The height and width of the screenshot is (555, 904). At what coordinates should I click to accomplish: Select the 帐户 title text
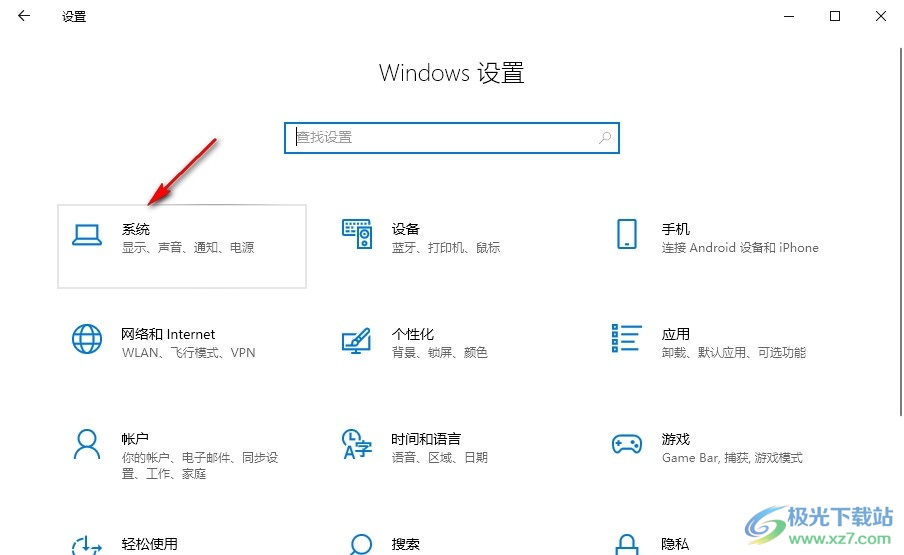[x=135, y=439]
